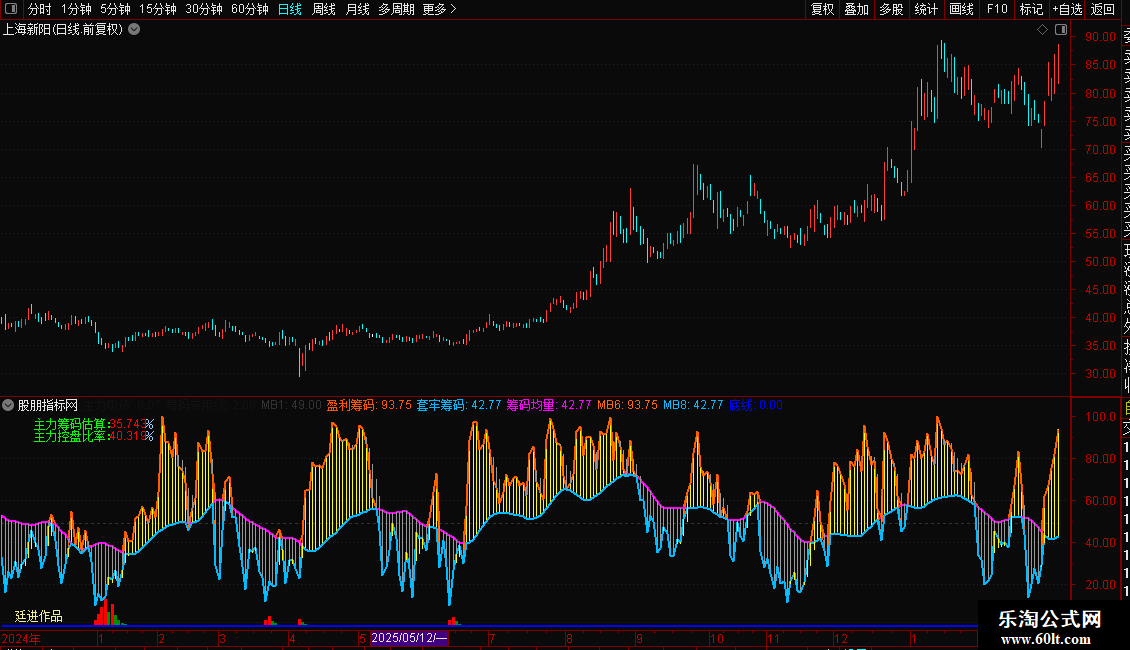This screenshot has height=650, width=1130.
Task: Click the 廷进作品 label
Action: click(39, 616)
